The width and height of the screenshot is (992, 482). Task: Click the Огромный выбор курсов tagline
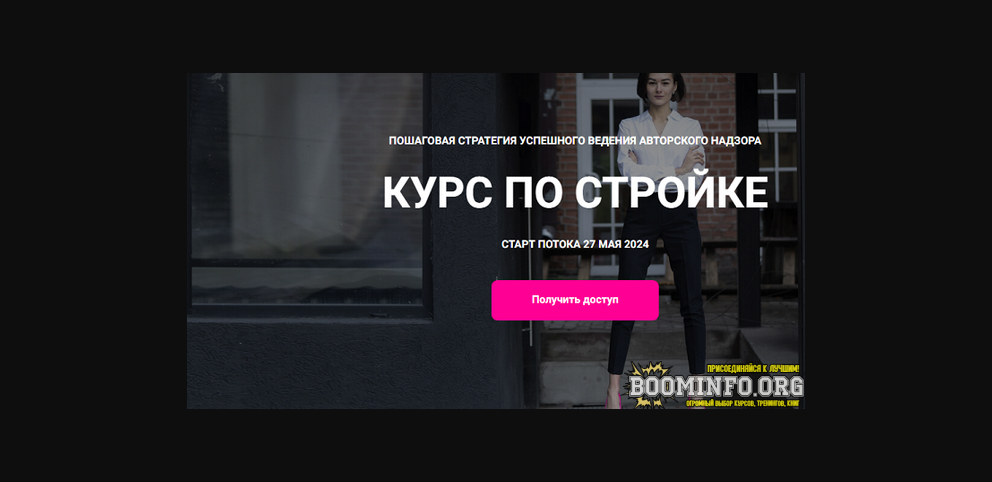pos(744,402)
